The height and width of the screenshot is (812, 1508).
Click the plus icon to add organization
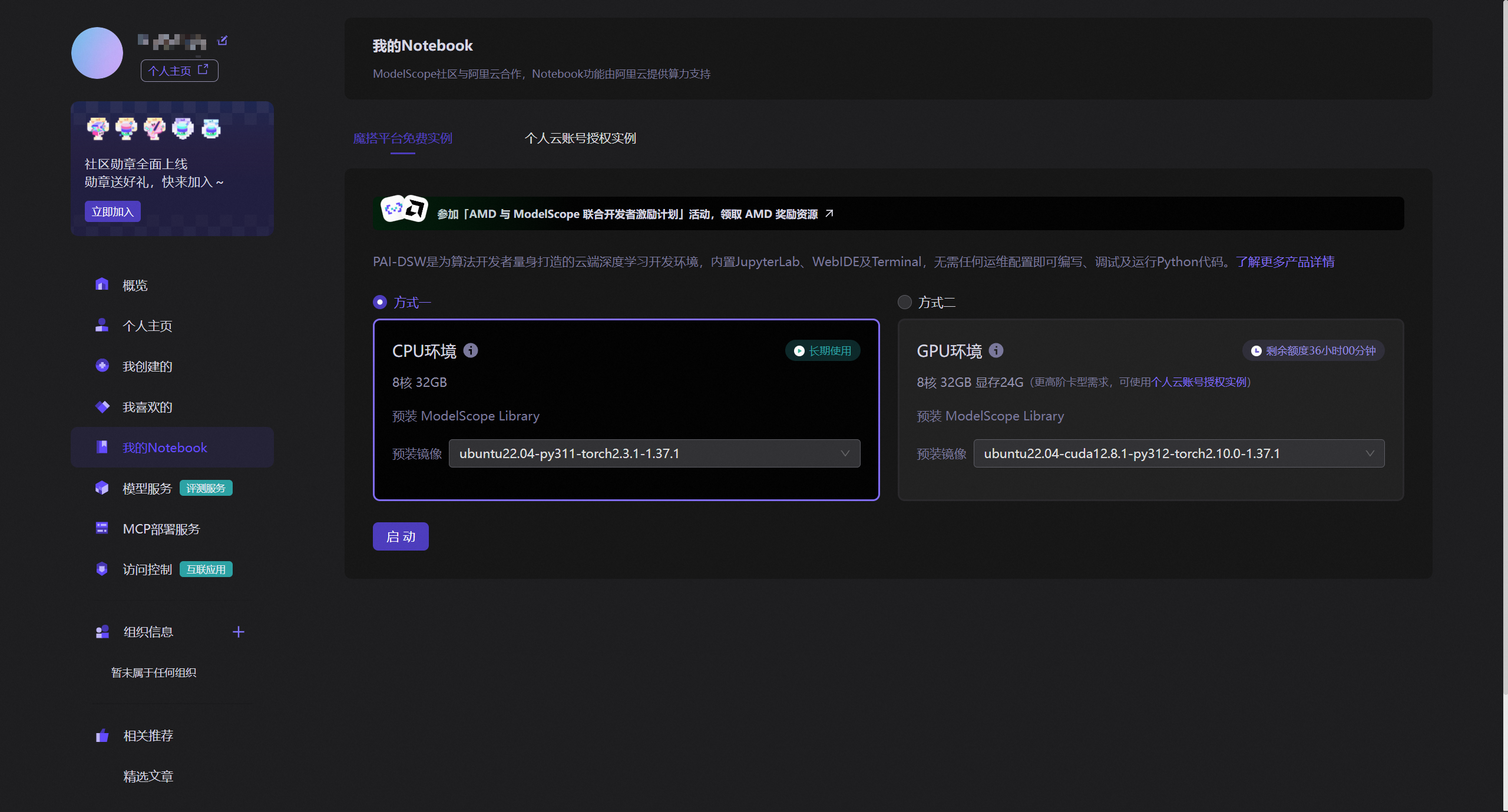click(x=239, y=632)
